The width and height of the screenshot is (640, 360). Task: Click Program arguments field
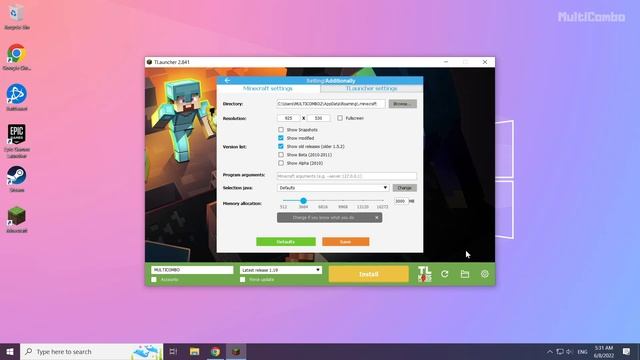[347, 176]
